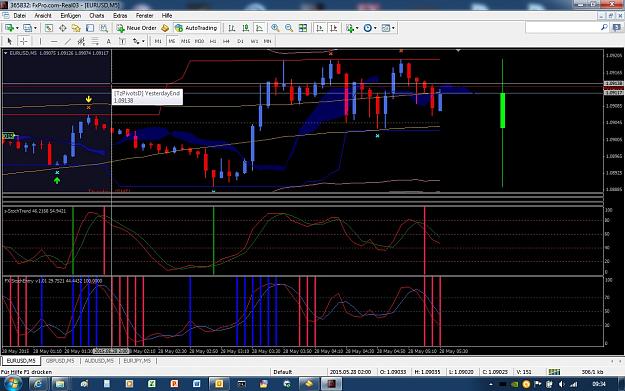Viewport: 625px width, 391px height.
Task: Select the trendline tool
Action: pyautogui.click(x=68, y=41)
